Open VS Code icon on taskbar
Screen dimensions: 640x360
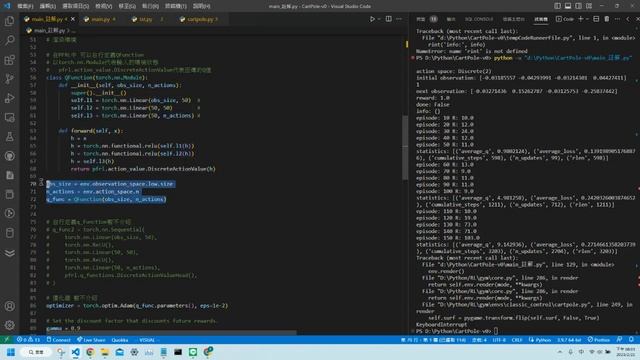[76, 352]
